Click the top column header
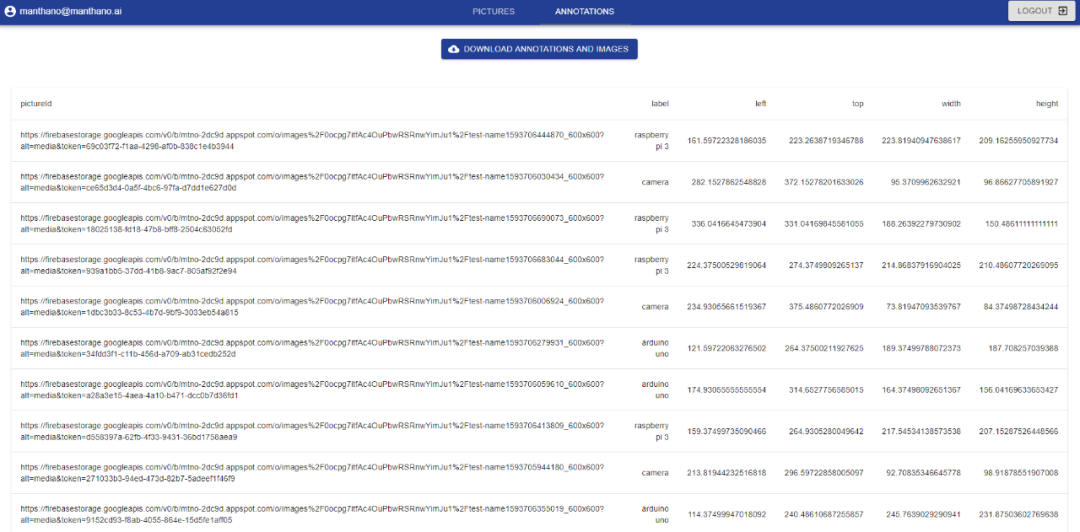Viewport: 1080px width, 532px height. 858,104
